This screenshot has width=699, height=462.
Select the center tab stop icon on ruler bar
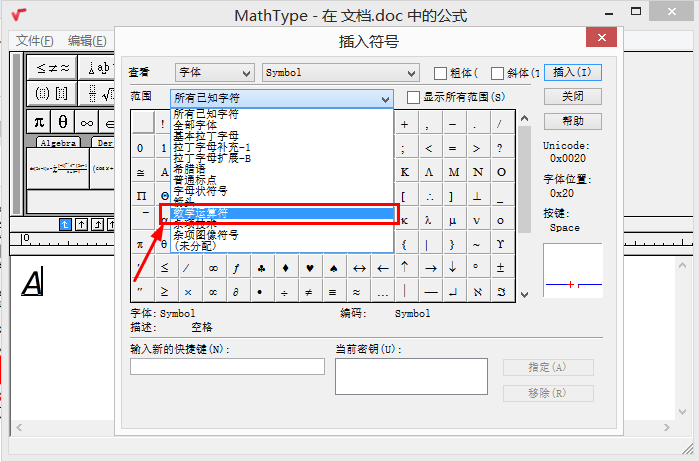tap(81, 224)
